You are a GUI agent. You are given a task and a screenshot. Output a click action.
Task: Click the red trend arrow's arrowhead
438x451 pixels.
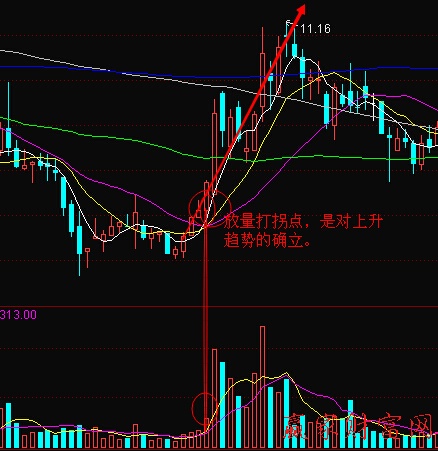pos(301,10)
